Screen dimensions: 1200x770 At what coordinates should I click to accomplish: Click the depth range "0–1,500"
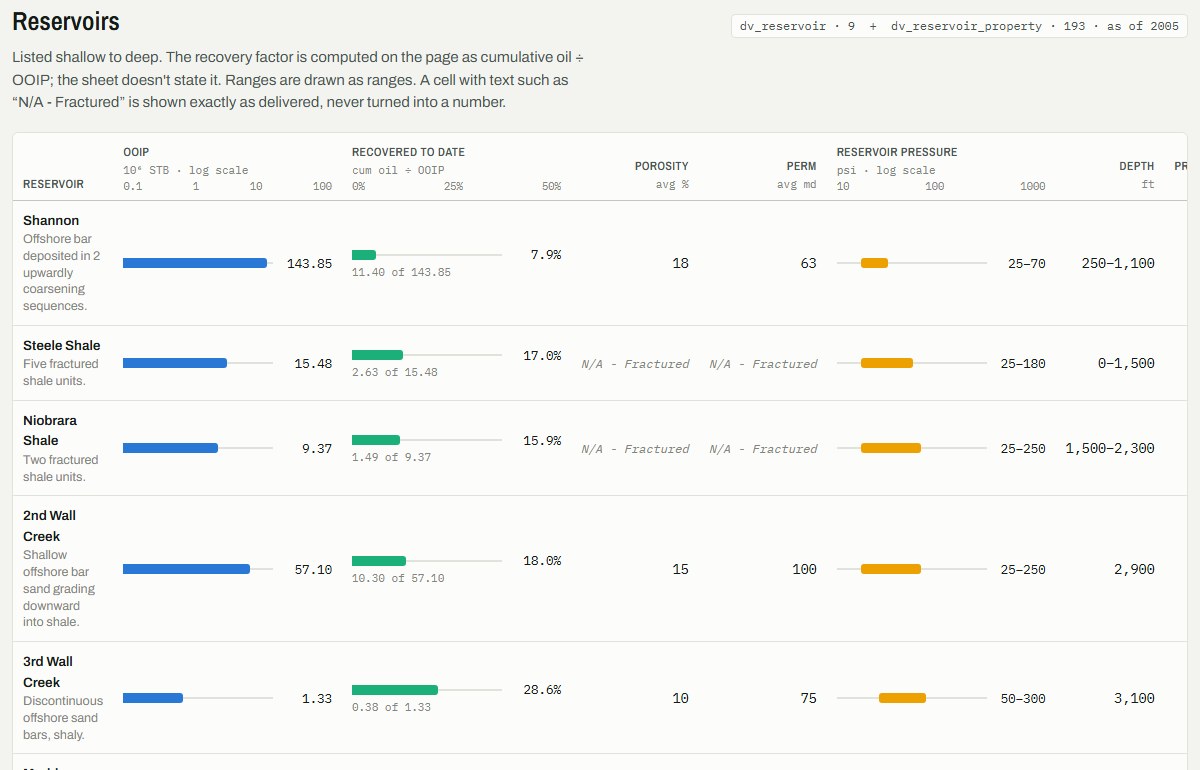click(x=1126, y=363)
